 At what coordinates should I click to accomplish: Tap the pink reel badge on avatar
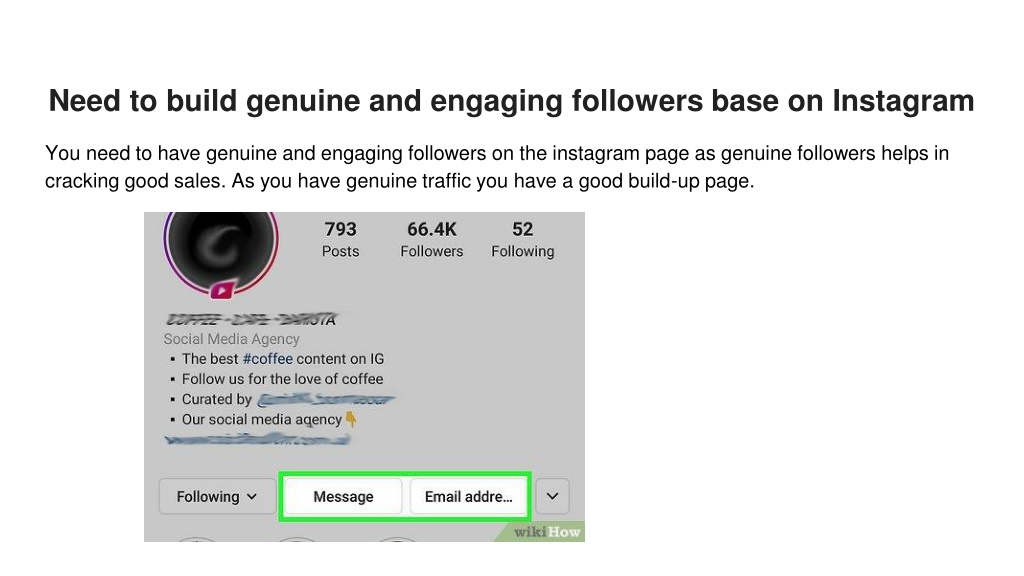click(222, 290)
